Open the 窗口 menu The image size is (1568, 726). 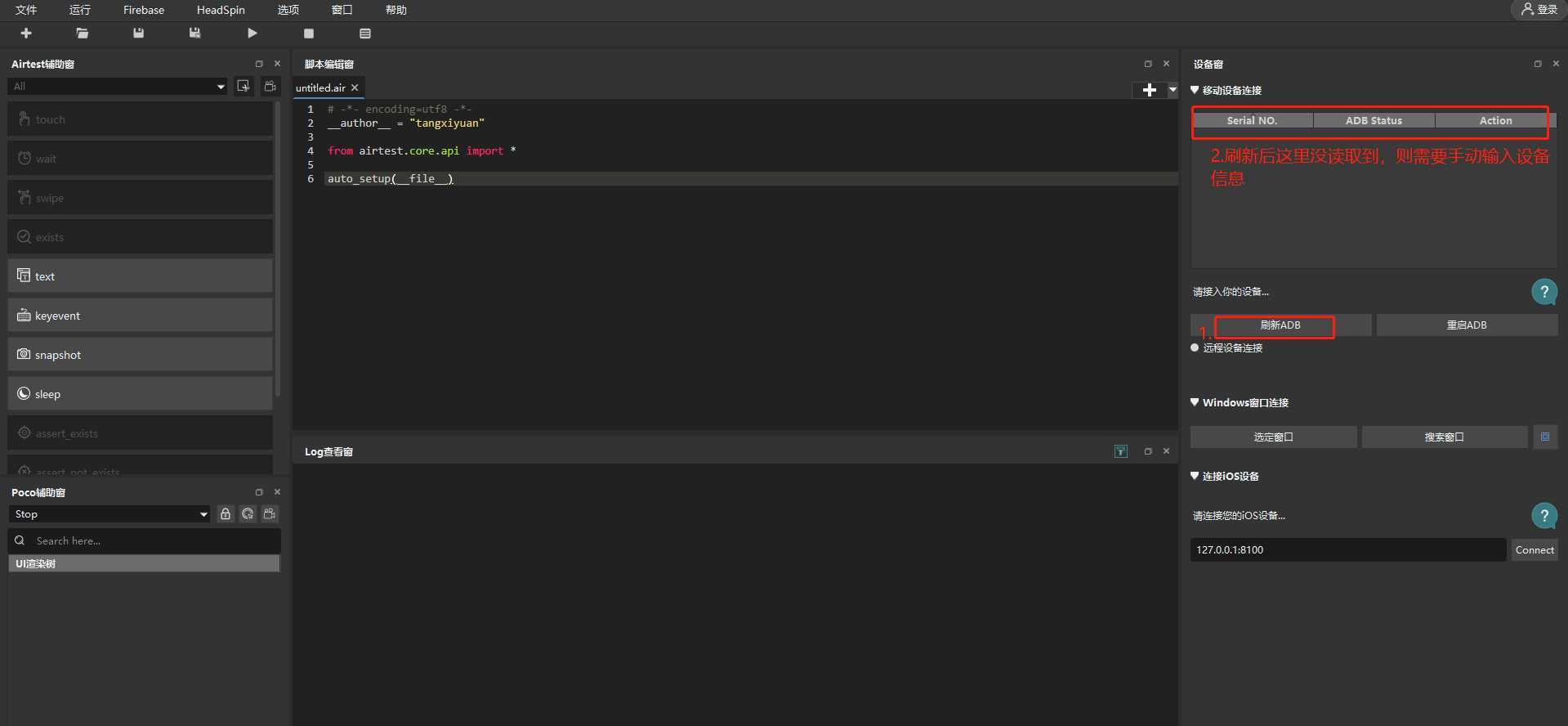342,10
